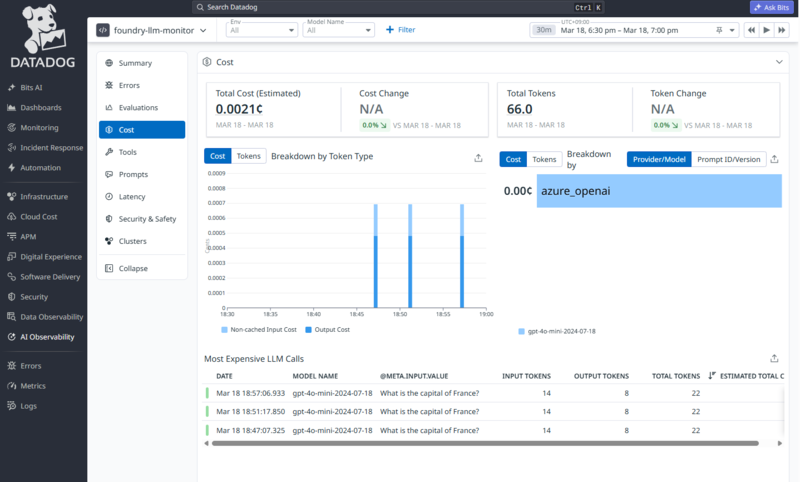Collapse the Cost section chevron

pos(779,62)
